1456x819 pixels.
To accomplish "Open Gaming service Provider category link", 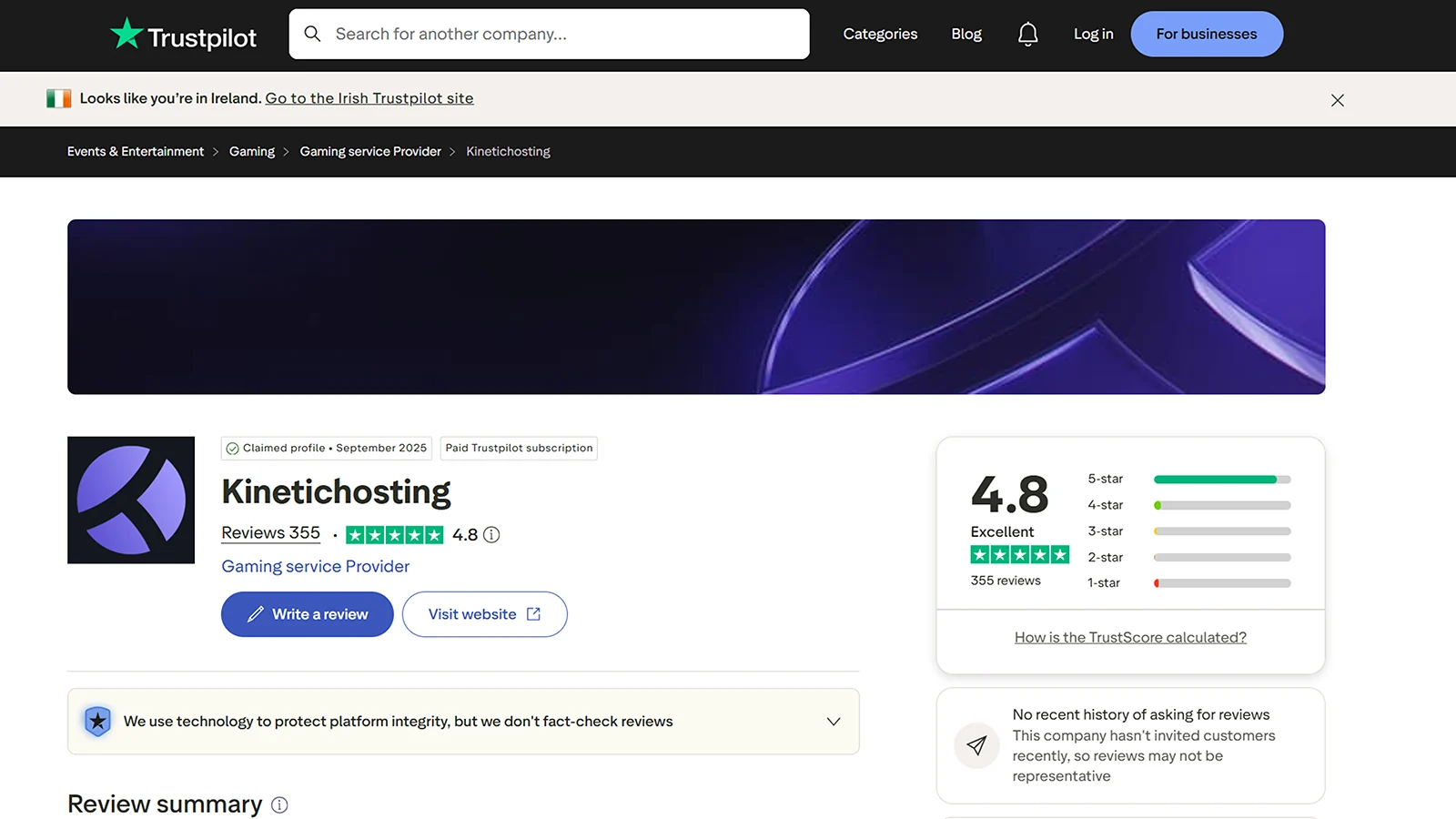I will (x=316, y=566).
